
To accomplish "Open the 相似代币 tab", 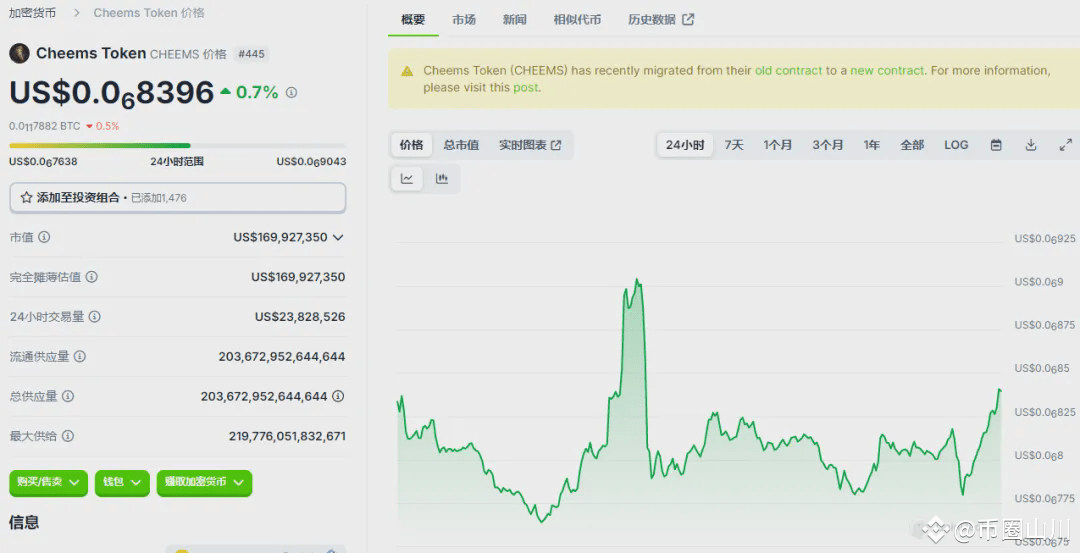I will point(577,19).
